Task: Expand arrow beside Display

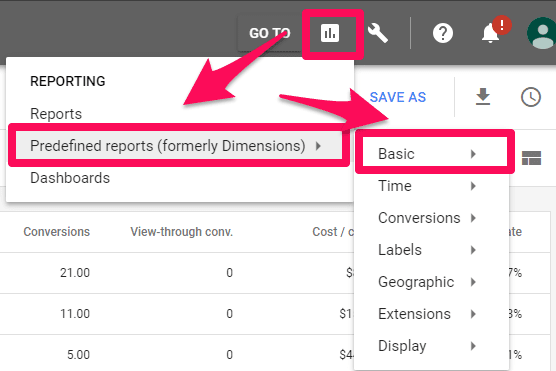Action: point(473,346)
